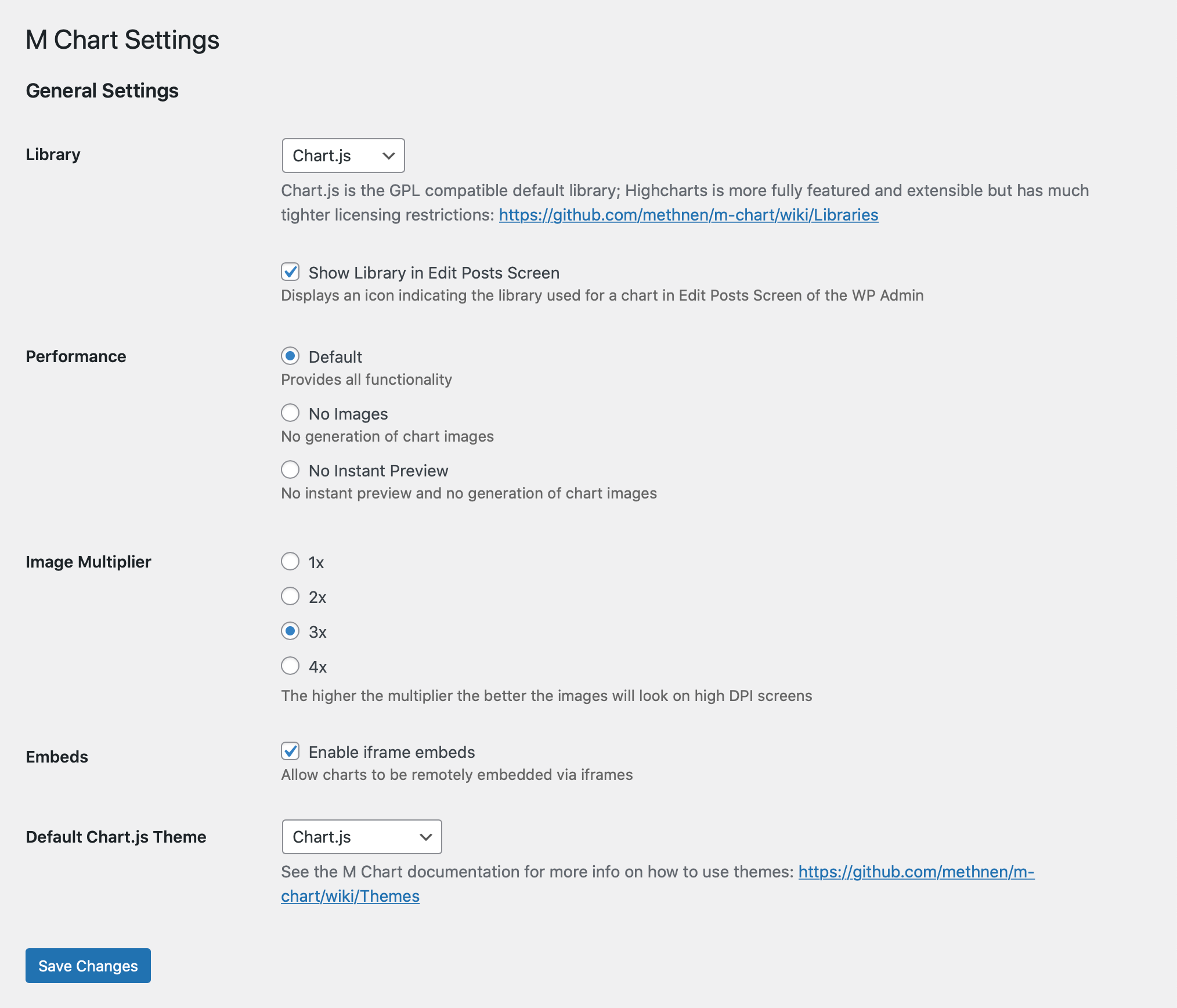Set Image Multiplier to 2x
The width and height of the screenshot is (1177, 1008).
pyautogui.click(x=290, y=596)
